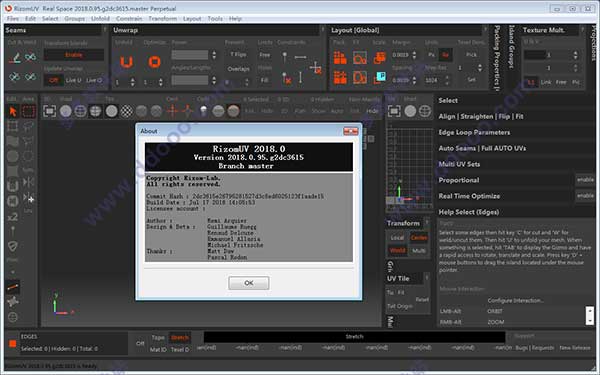This screenshot has height=375, width=600.
Task: Click the orange Scale icon in Layout
Action: pyautogui.click(x=380, y=58)
